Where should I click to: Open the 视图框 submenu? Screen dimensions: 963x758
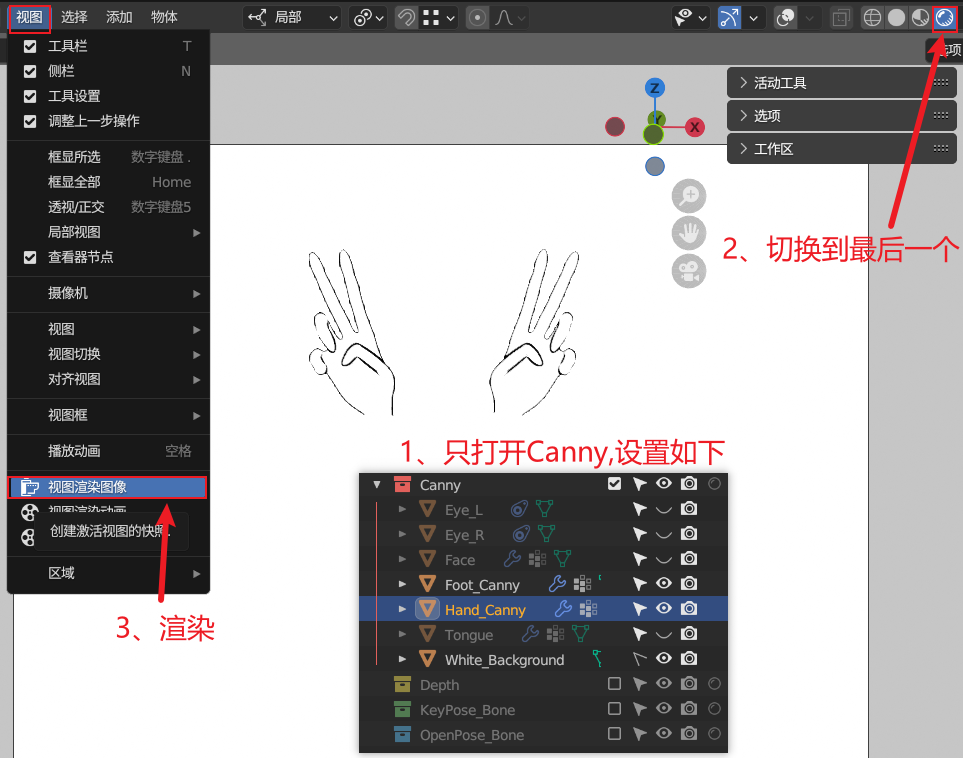point(108,415)
